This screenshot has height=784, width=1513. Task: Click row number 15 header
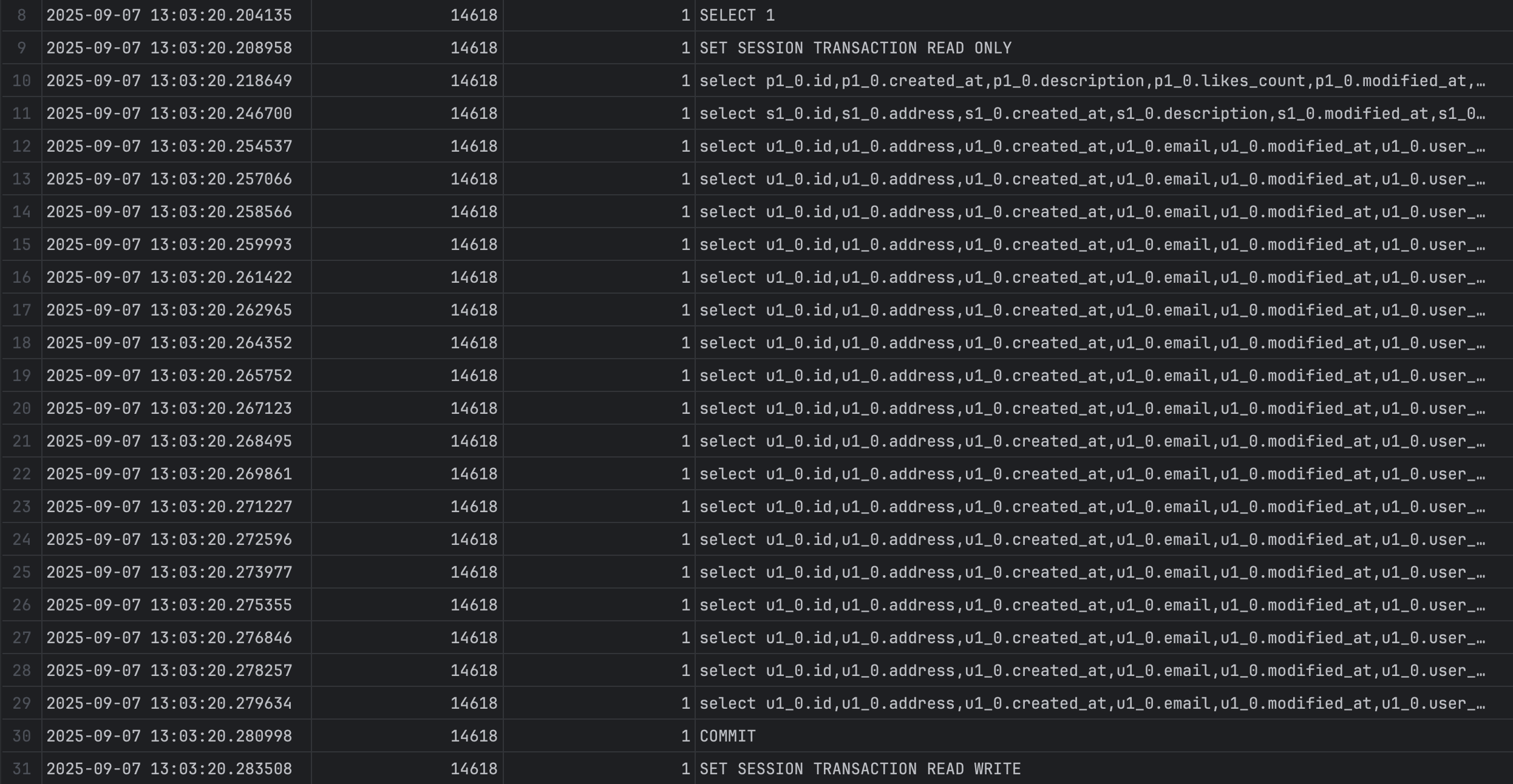[x=21, y=245]
